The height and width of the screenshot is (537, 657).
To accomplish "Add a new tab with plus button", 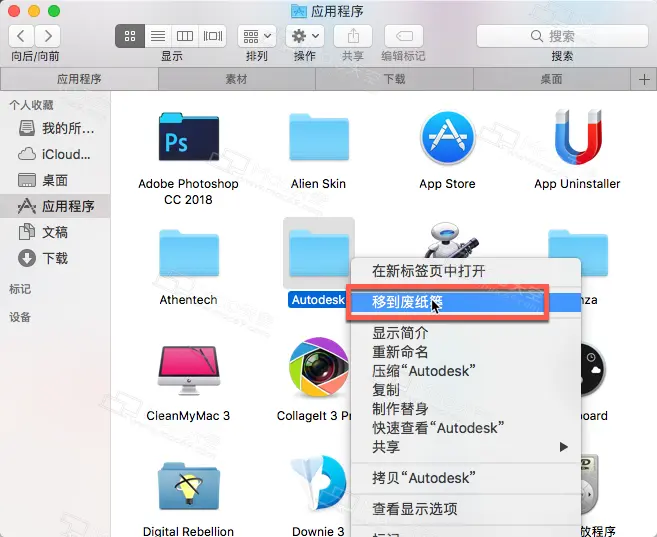I will tap(644, 79).
